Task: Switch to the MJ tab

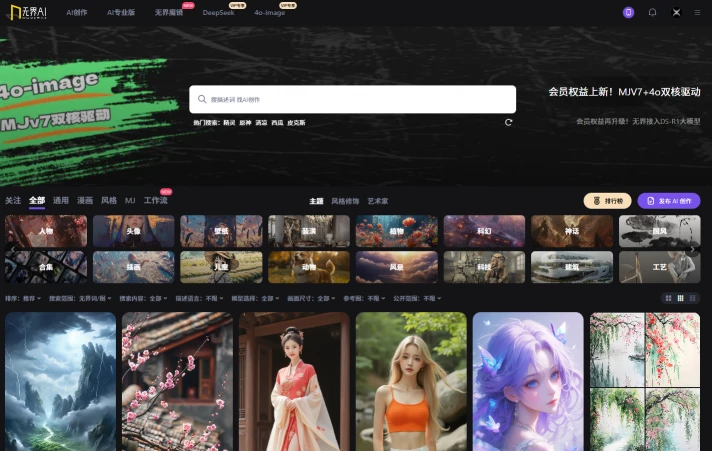Action: (130, 200)
